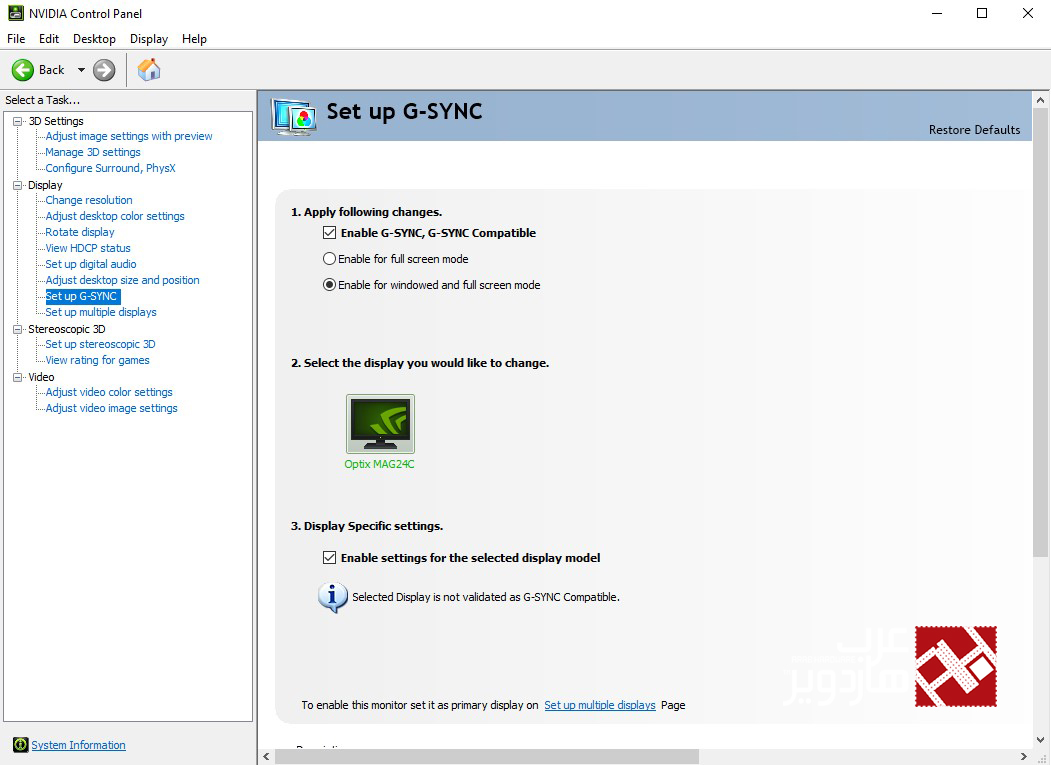Image resolution: width=1051 pixels, height=765 pixels.
Task: Click the scroll down arrow
Action: point(1040,741)
